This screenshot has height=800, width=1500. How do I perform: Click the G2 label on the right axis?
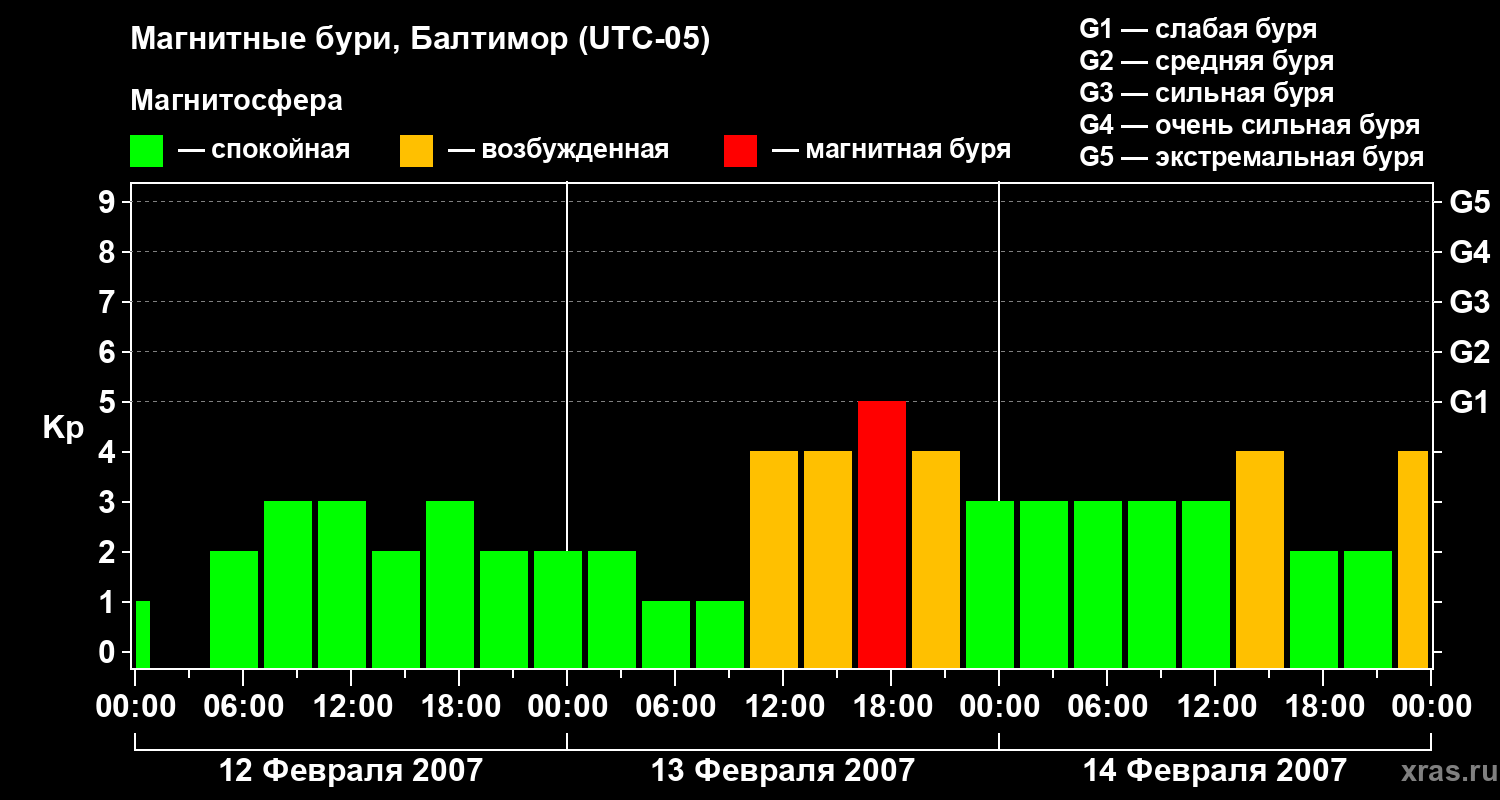pyautogui.click(x=1469, y=352)
